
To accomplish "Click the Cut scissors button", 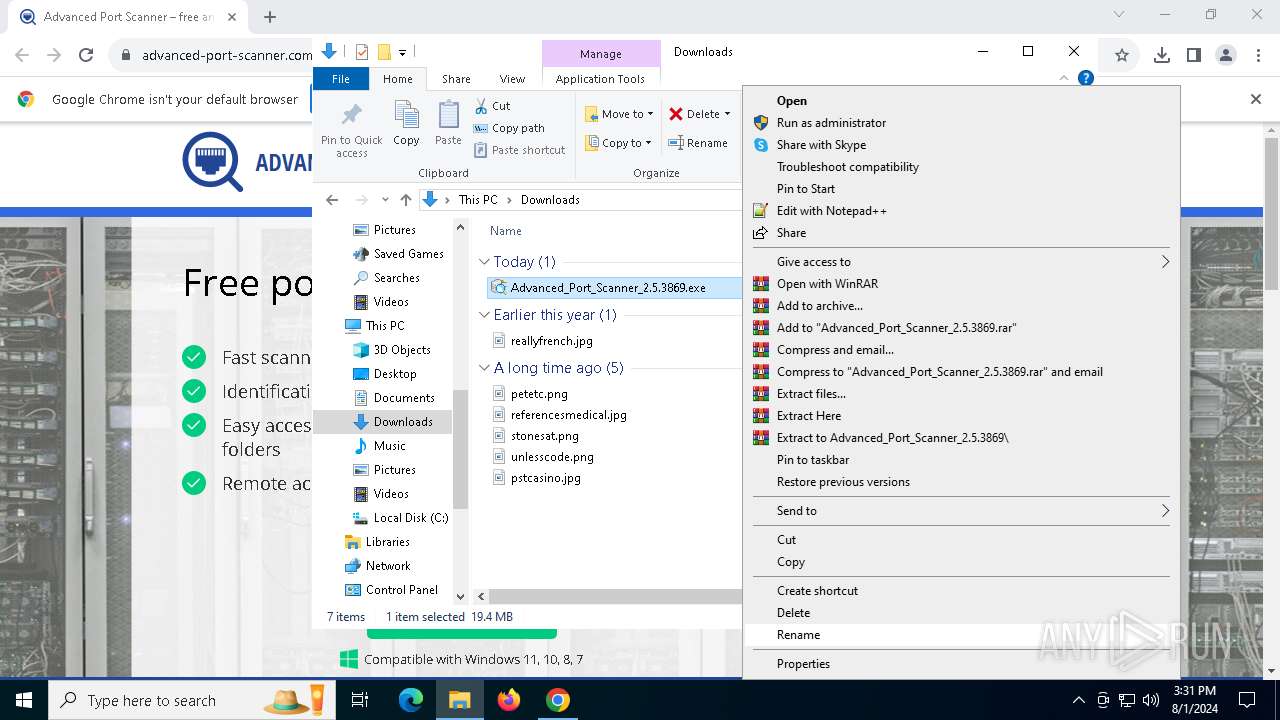I will click(492, 106).
